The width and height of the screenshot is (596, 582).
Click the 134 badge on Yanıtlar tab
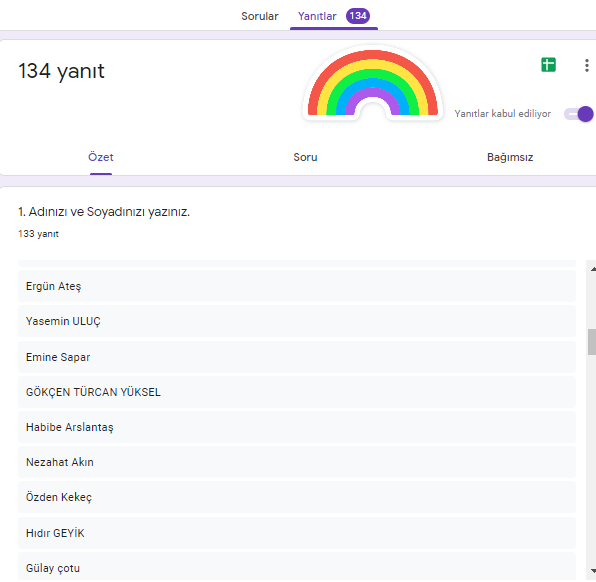point(358,16)
